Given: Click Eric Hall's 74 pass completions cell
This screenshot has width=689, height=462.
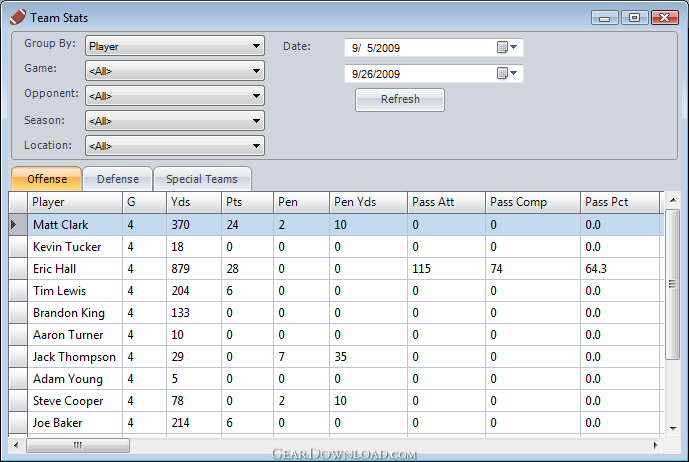Looking at the screenshot, I should (533, 269).
